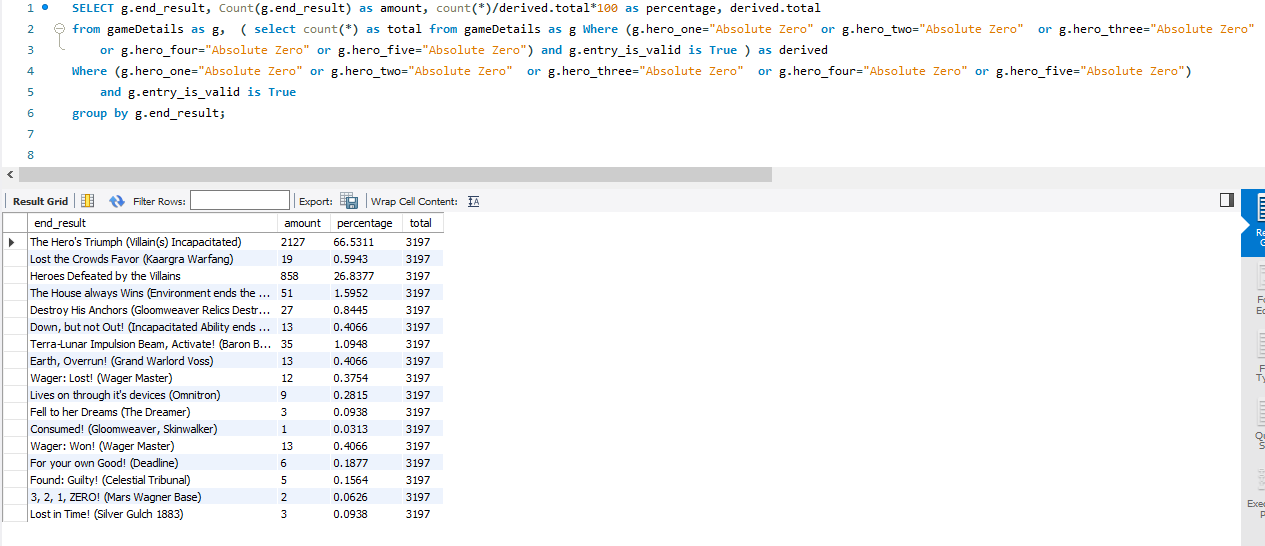Click the total column header
Image resolution: width=1265 pixels, height=546 pixels.
[x=421, y=223]
